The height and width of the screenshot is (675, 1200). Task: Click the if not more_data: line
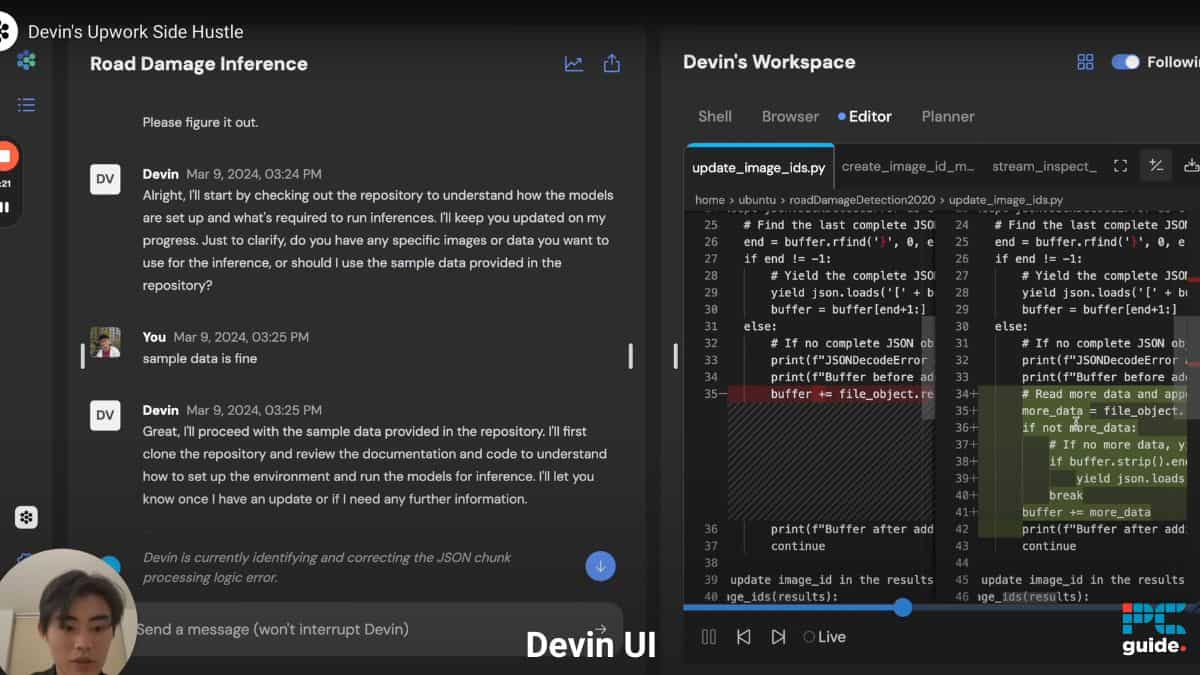click(1079, 428)
